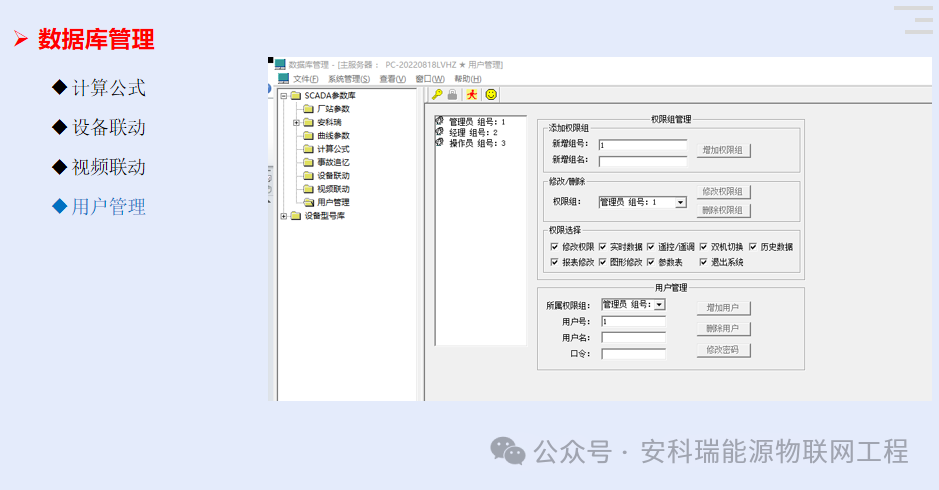Viewport: 939px width, 490px height.
Task: Open the 窗口(W) menu
Action: tap(430, 79)
